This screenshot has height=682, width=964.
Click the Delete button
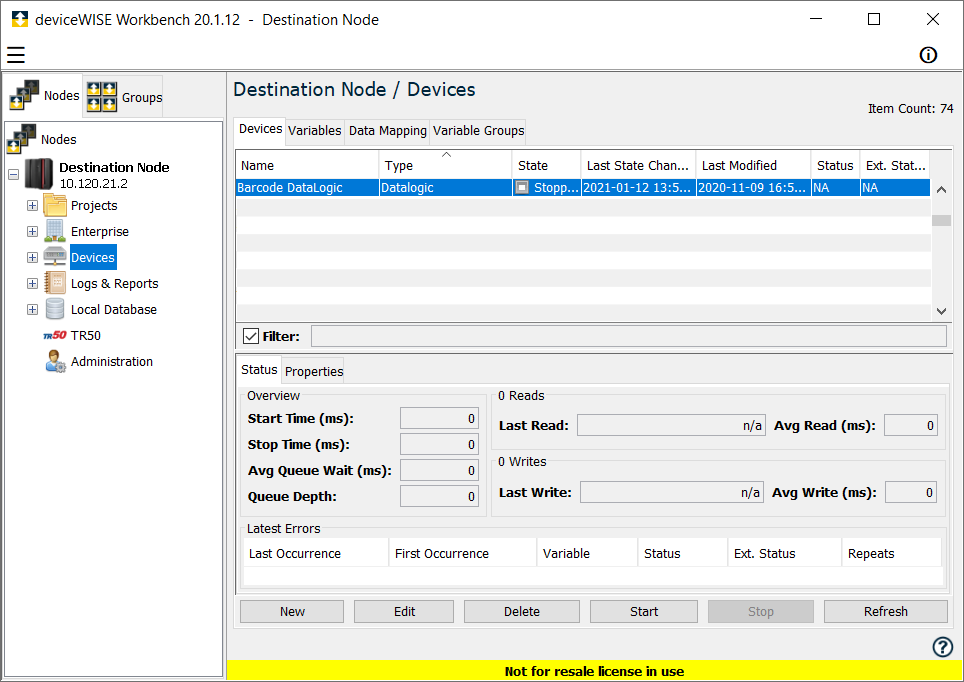tap(521, 611)
